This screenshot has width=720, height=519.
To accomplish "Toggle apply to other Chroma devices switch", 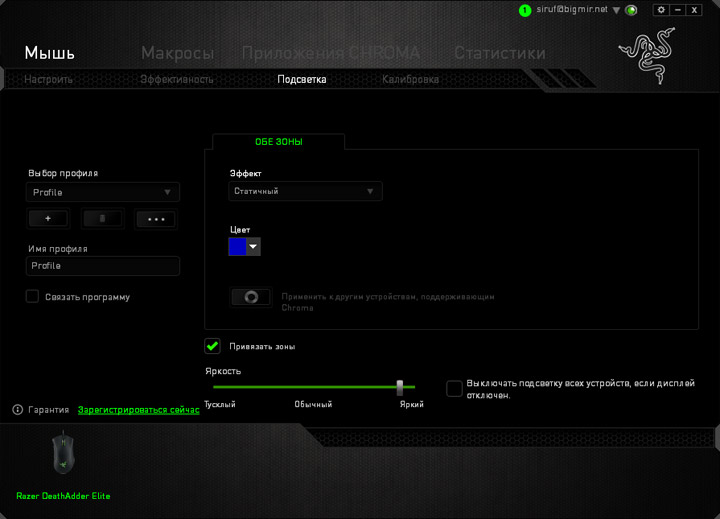I will click(251, 297).
